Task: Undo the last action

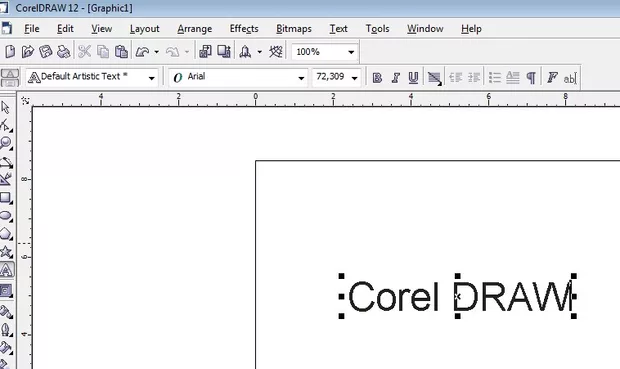Action: [x=142, y=51]
